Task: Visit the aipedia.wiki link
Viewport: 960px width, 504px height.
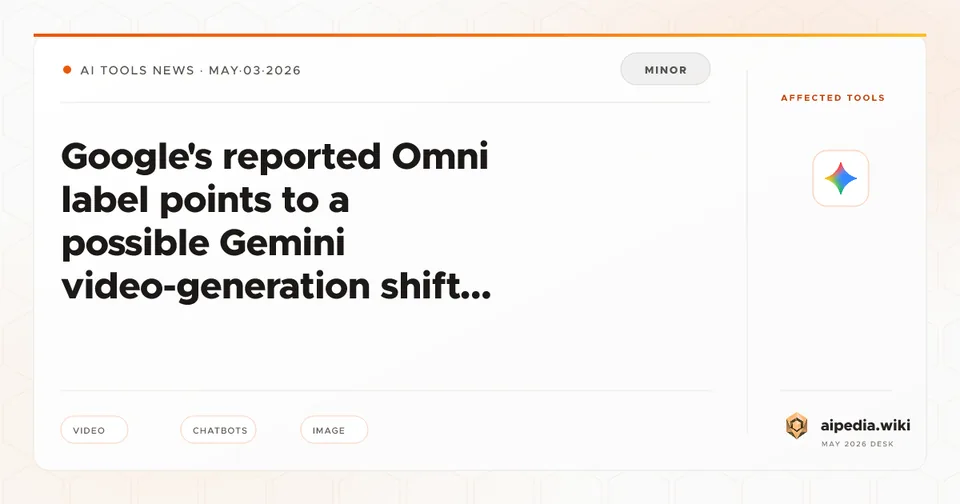Action: [865, 425]
